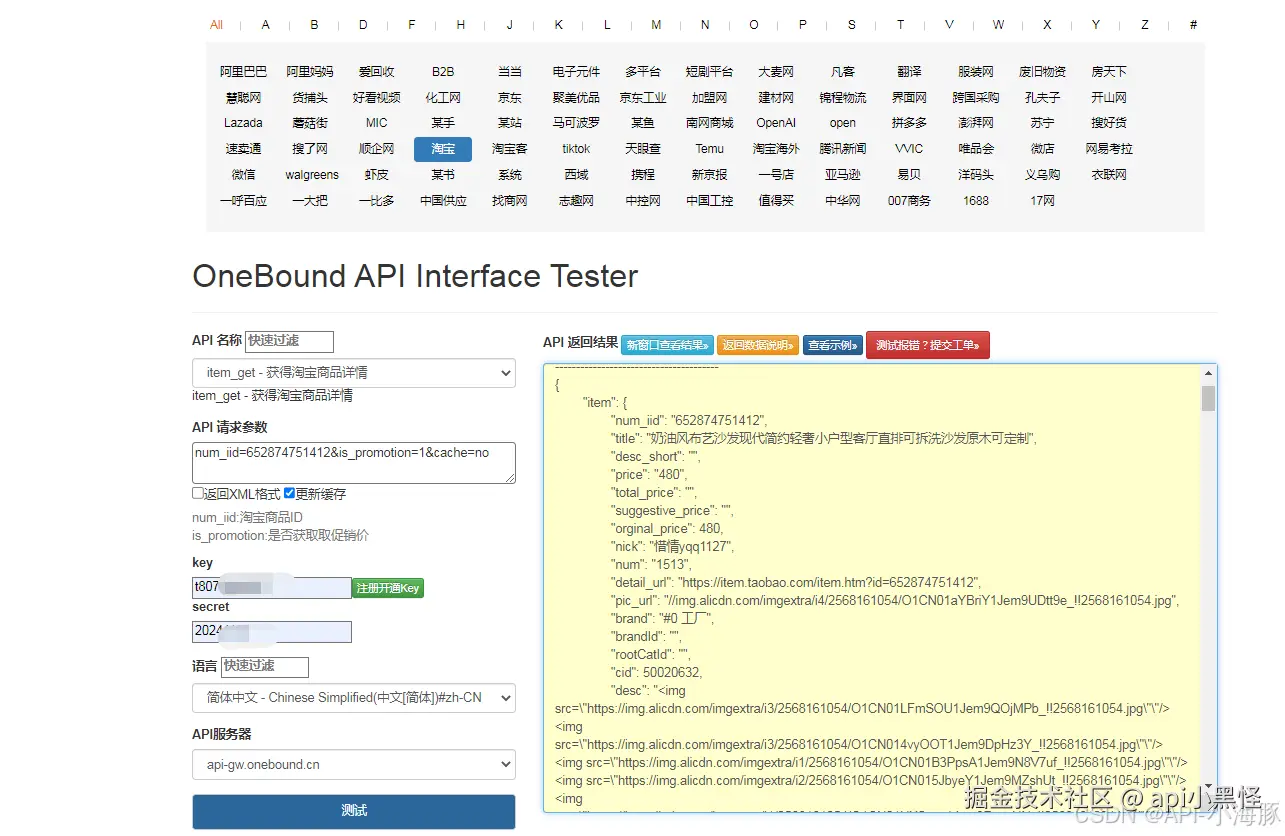Click the secret input field
Screen dimensions: 1285x836
[271, 632]
